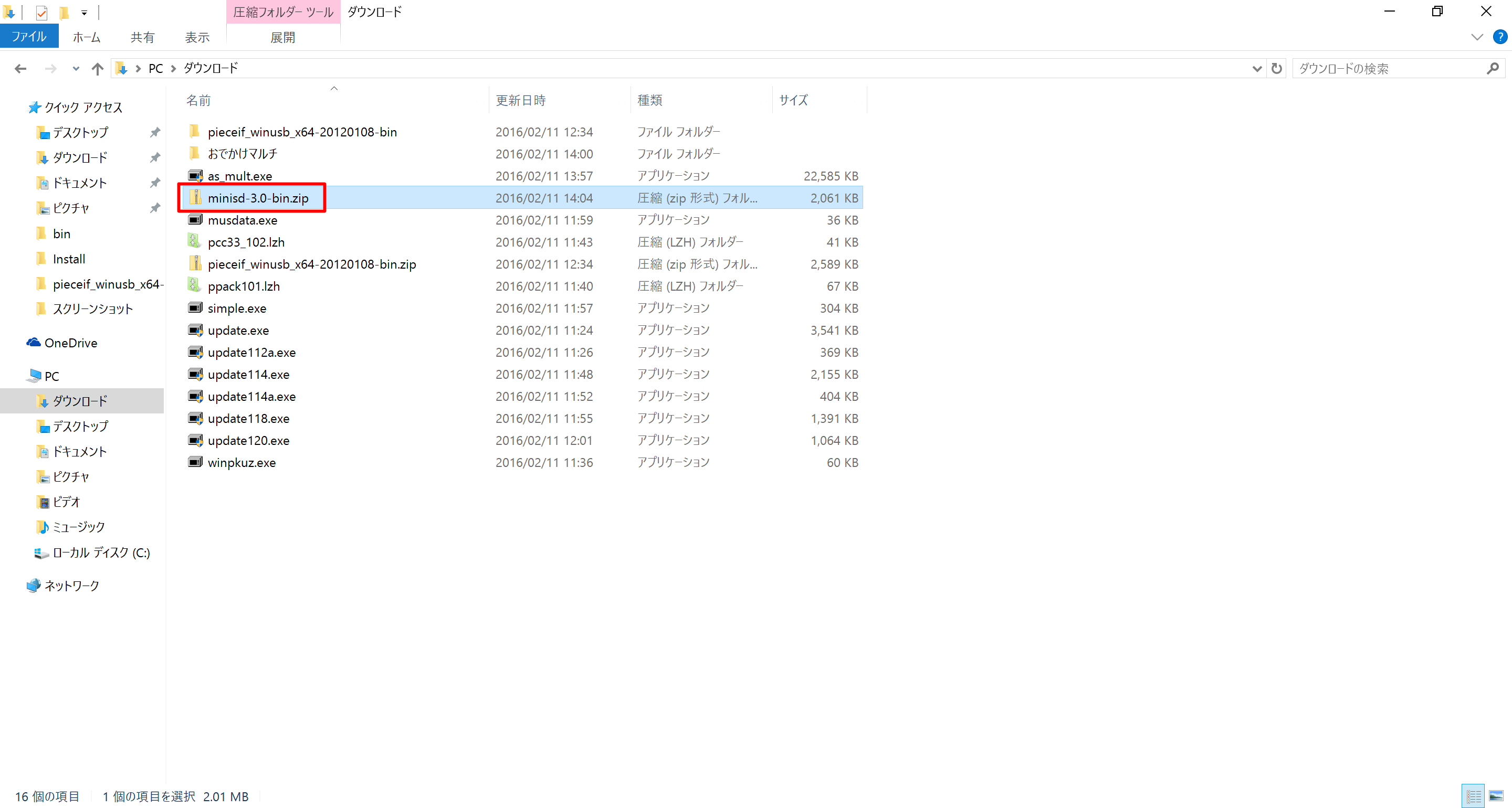1512x808 pixels.
Task: Select the update114.exe file
Action: tap(248, 375)
